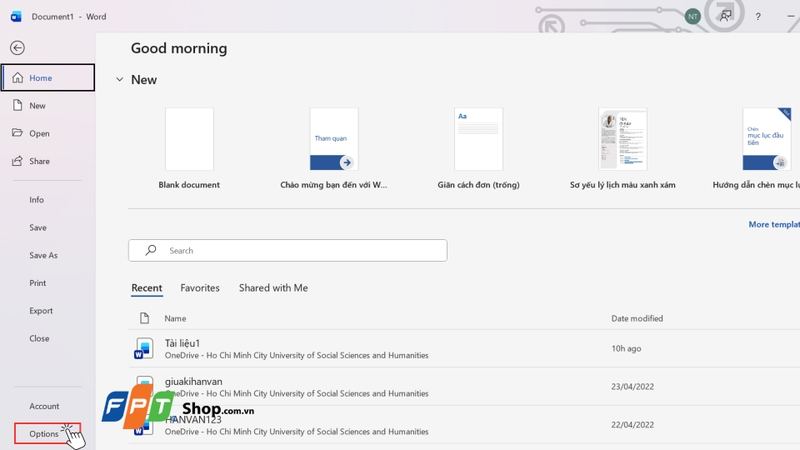800x450 pixels.
Task: Switch to the Favorites tab
Action: (200, 288)
